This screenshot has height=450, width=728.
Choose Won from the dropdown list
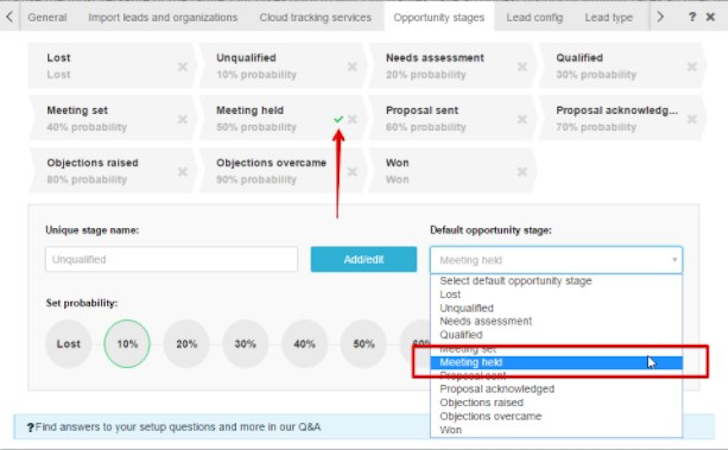[x=450, y=430]
